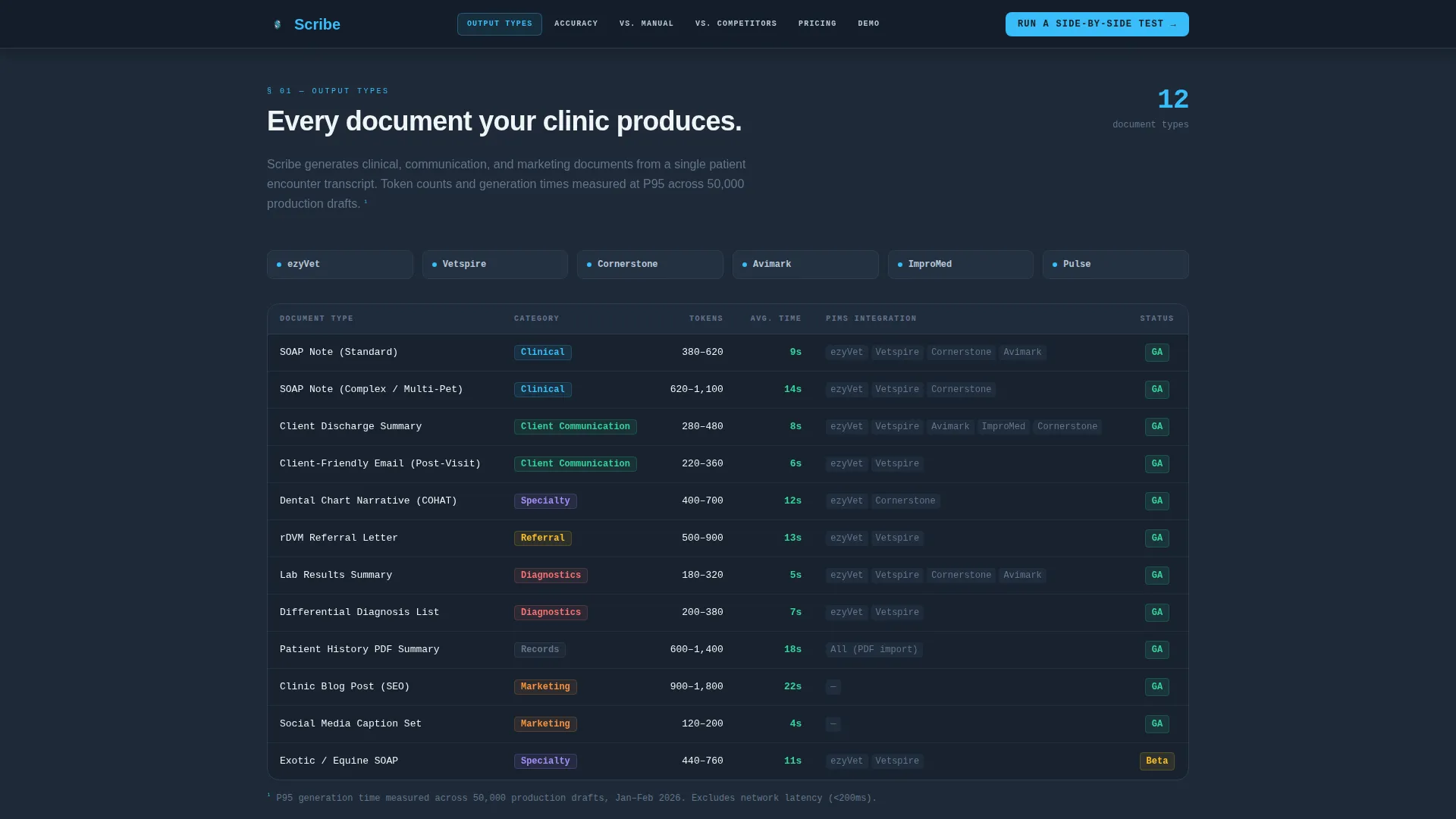Navigate to Pricing

tap(817, 24)
